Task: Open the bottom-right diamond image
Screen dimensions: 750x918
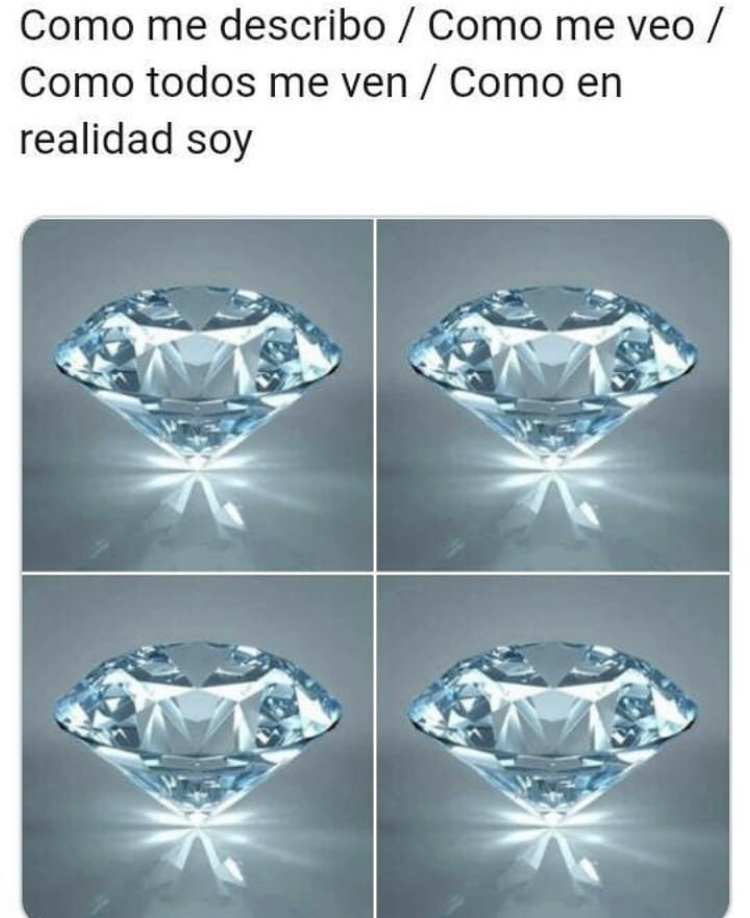Action: tap(553, 746)
